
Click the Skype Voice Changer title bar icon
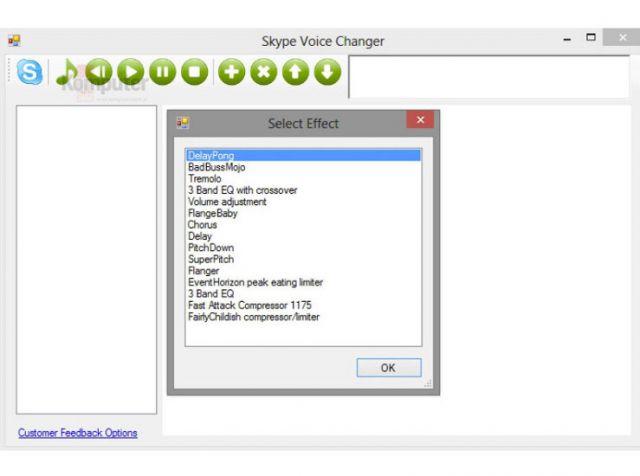[14, 40]
